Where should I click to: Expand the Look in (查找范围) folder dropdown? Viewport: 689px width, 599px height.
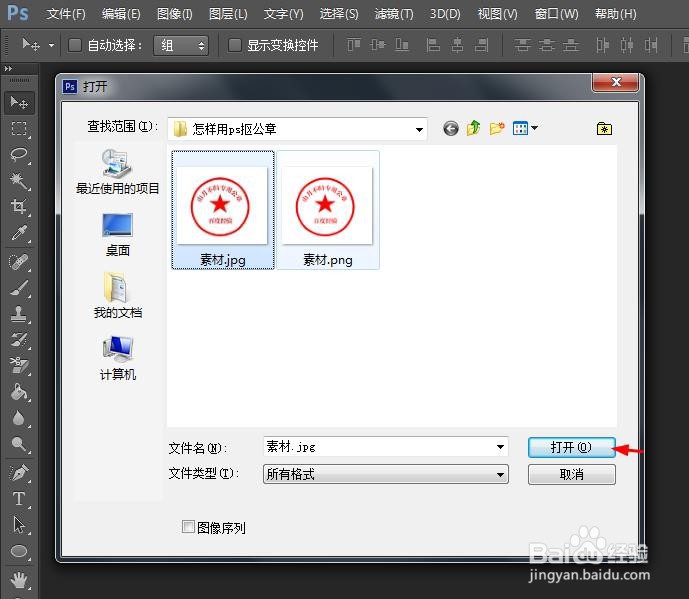[x=419, y=129]
